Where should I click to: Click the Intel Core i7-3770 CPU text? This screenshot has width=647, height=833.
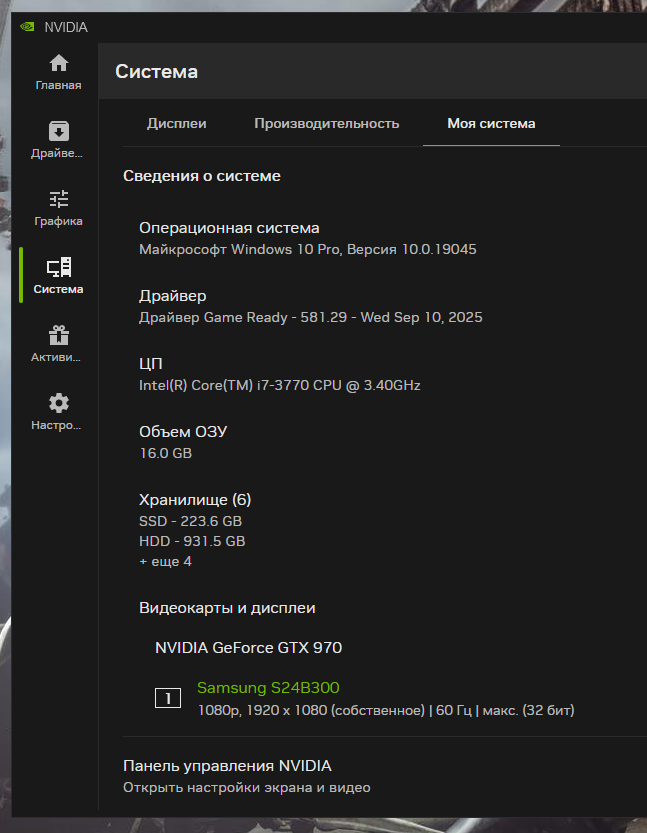280,385
